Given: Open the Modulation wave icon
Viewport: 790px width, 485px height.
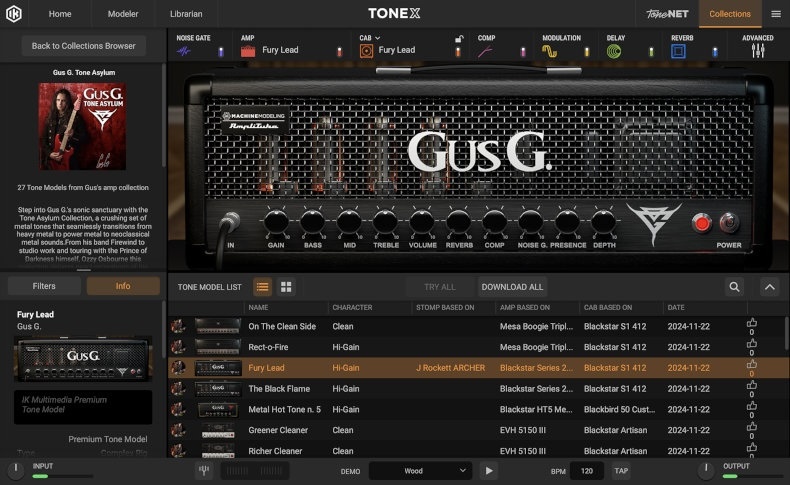Looking at the screenshot, I should (549, 51).
